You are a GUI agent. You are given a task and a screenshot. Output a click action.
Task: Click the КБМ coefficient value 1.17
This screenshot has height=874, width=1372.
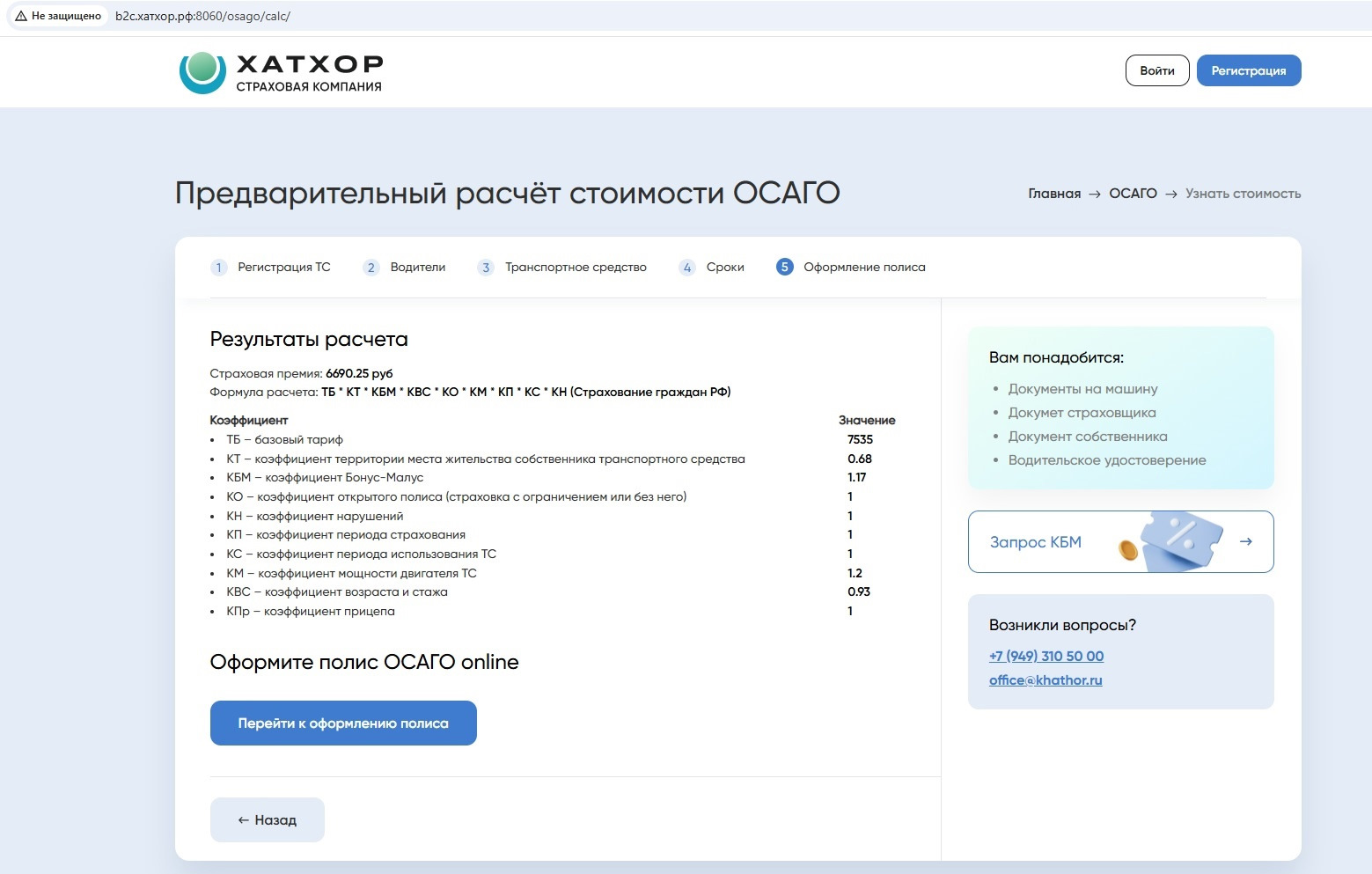(857, 478)
